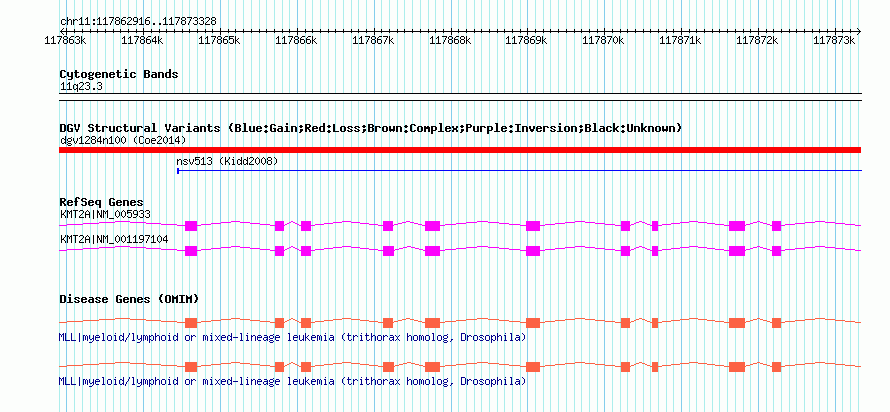The height and width of the screenshot is (412, 890).
Task: Select NM_005933 exon just right of 117869k
Action: click(533, 226)
